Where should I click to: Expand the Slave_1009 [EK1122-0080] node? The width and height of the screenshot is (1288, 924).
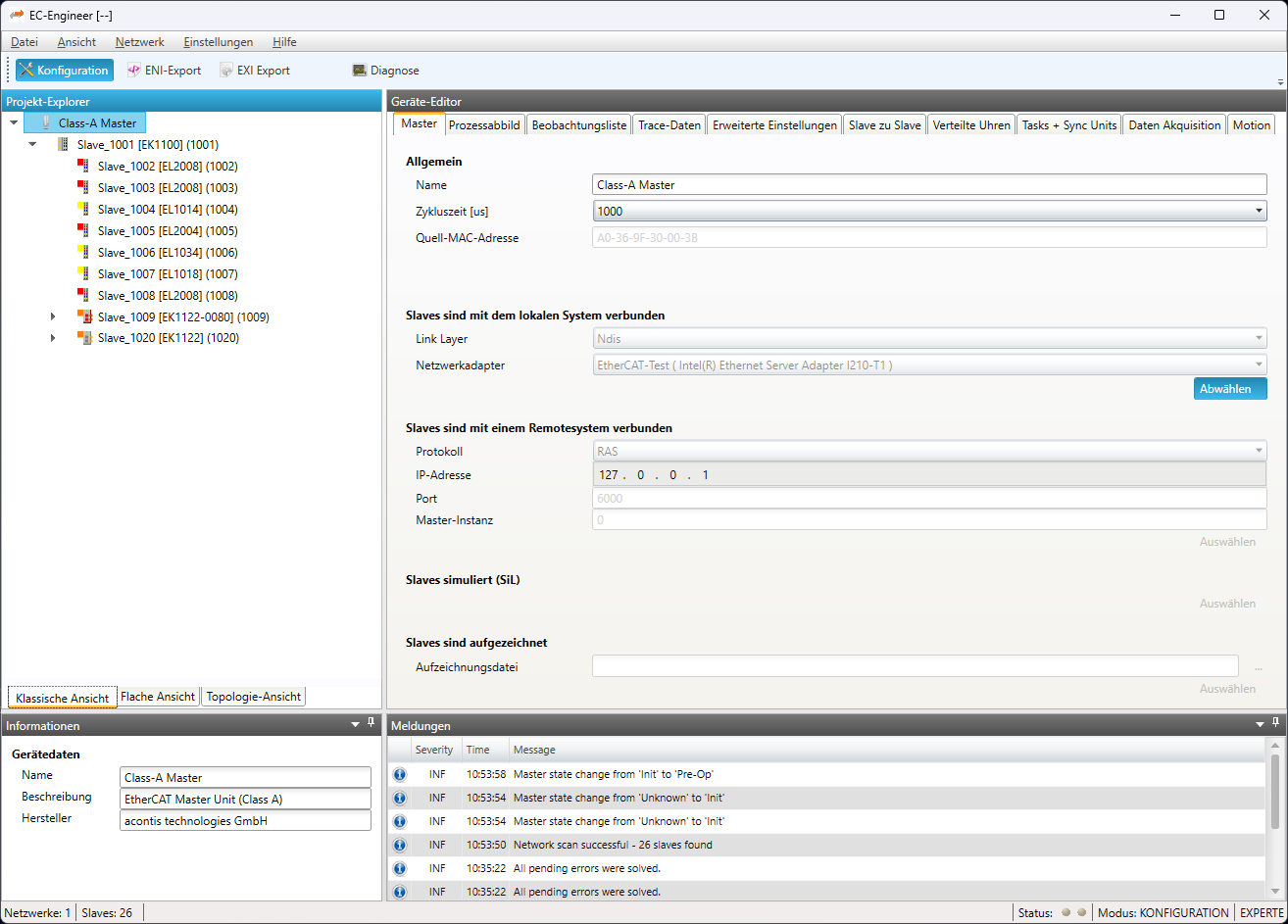pos(54,316)
